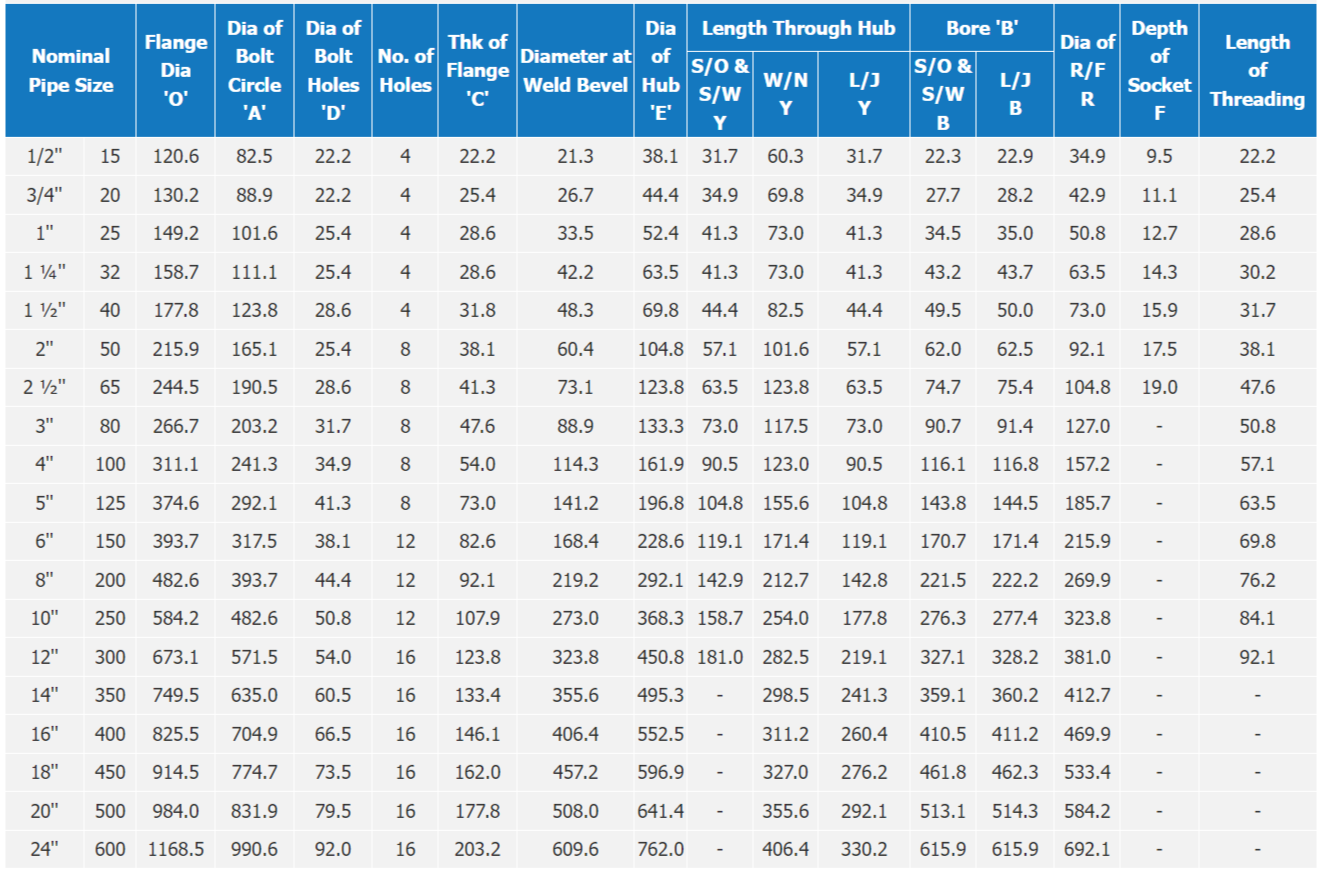Select the "Flange Dia 'O'" header cell

click(176, 71)
